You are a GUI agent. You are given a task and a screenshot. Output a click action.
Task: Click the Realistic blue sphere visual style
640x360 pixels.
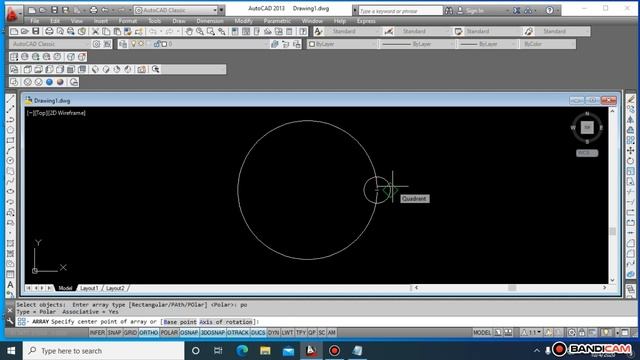pyautogui.click(x=49, y=82)
